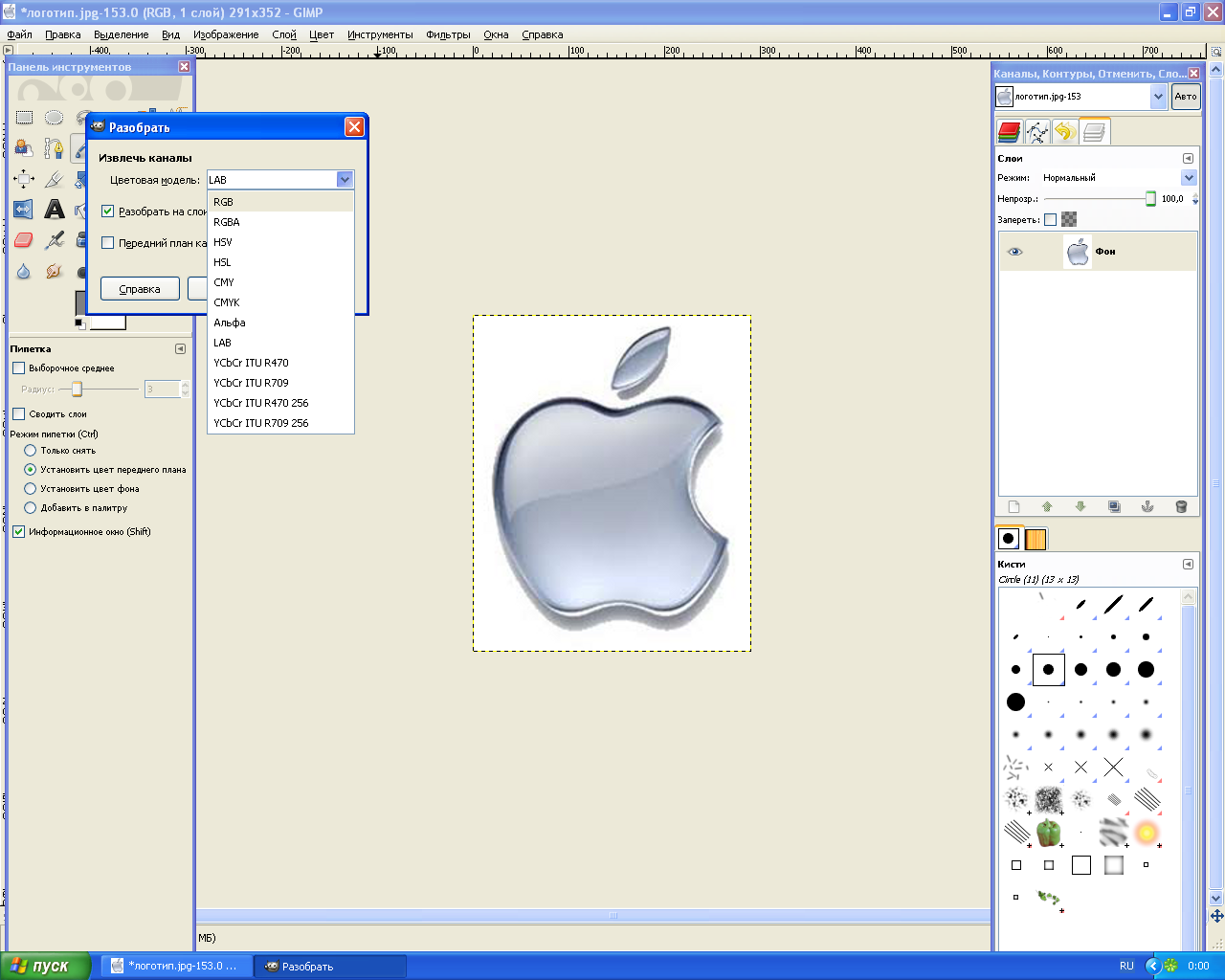The height and width of the screenshot is (980, 1225).
Task: Open the Цвет menu
Action: pyautogui.click(x=322, y=34)
